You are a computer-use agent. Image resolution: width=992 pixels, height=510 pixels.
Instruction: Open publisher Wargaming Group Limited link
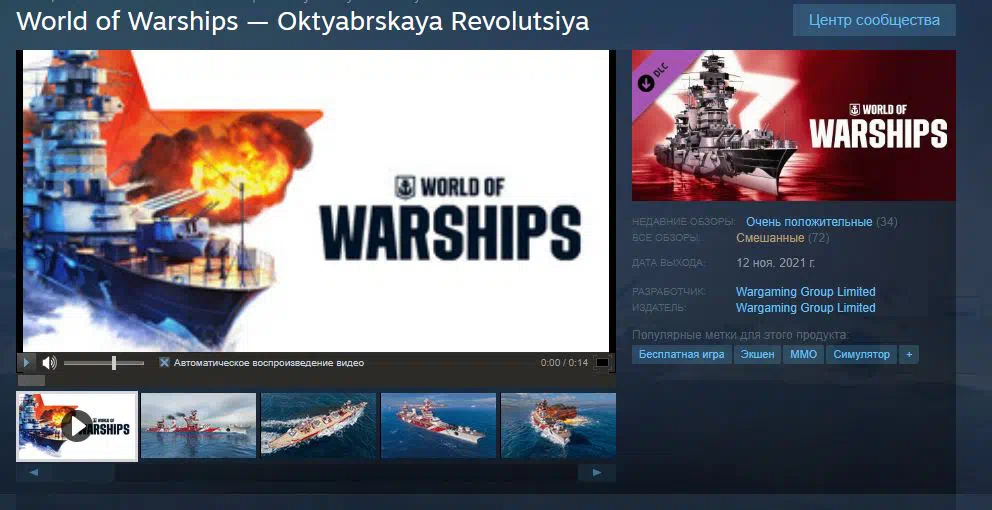click(805, 308)
